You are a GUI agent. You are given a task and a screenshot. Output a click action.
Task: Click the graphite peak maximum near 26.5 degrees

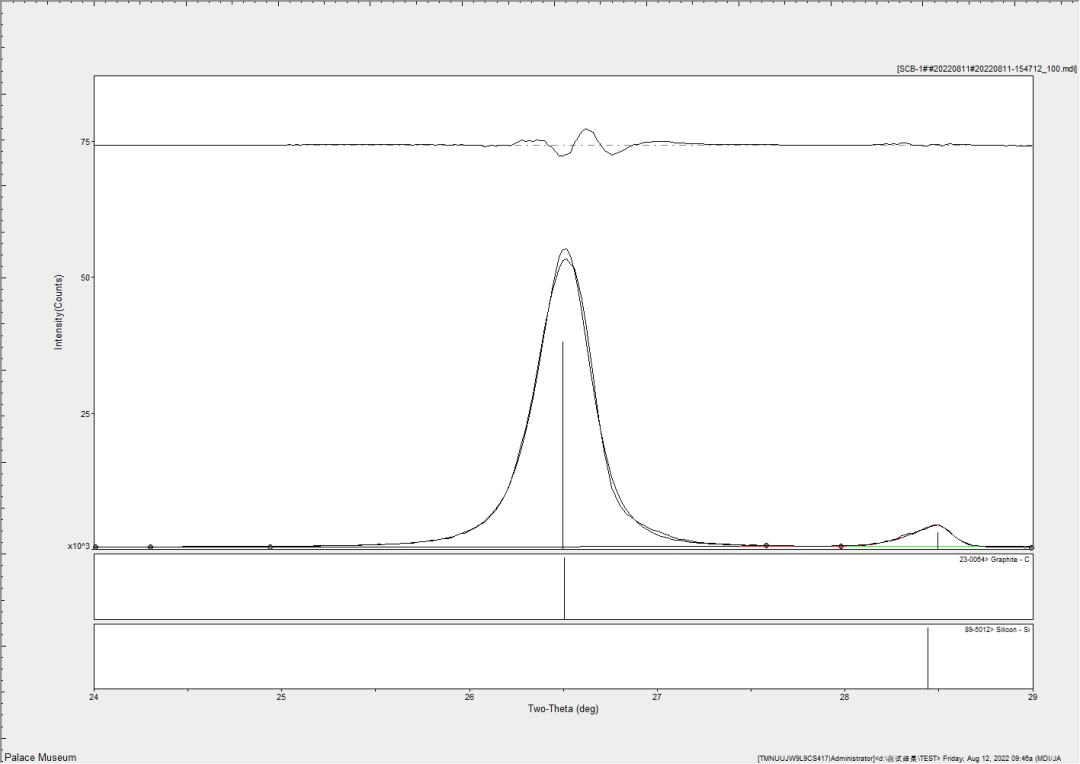coord(565,249)
